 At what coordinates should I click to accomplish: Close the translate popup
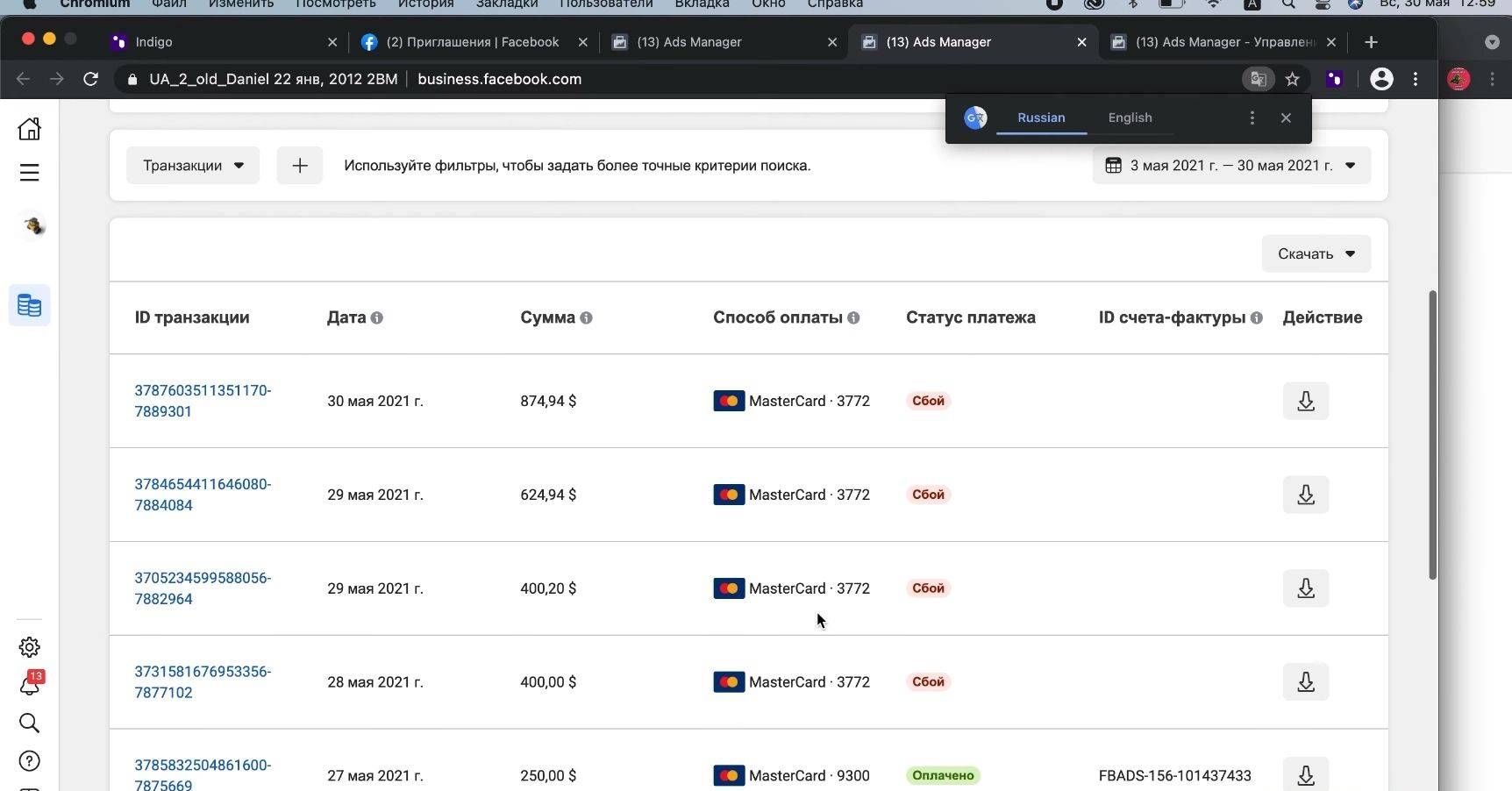click(x=1286, y=118)
